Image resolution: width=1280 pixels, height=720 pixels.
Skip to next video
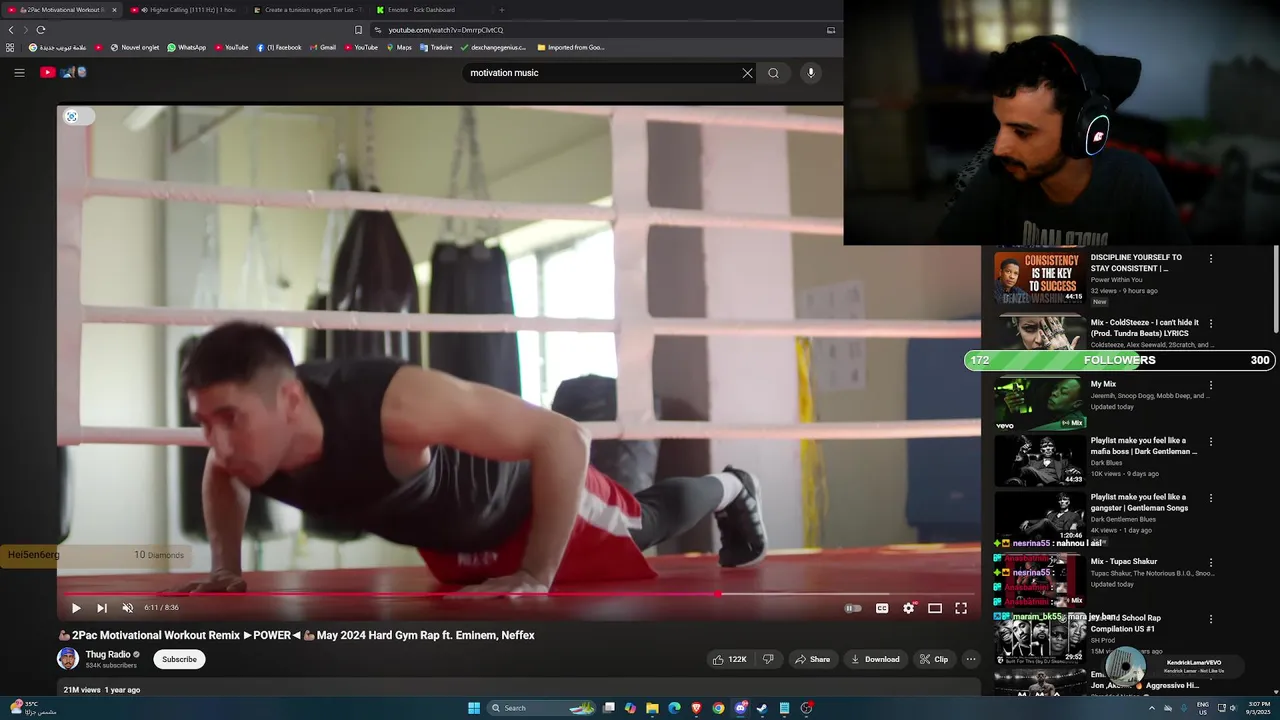(102, 608)
